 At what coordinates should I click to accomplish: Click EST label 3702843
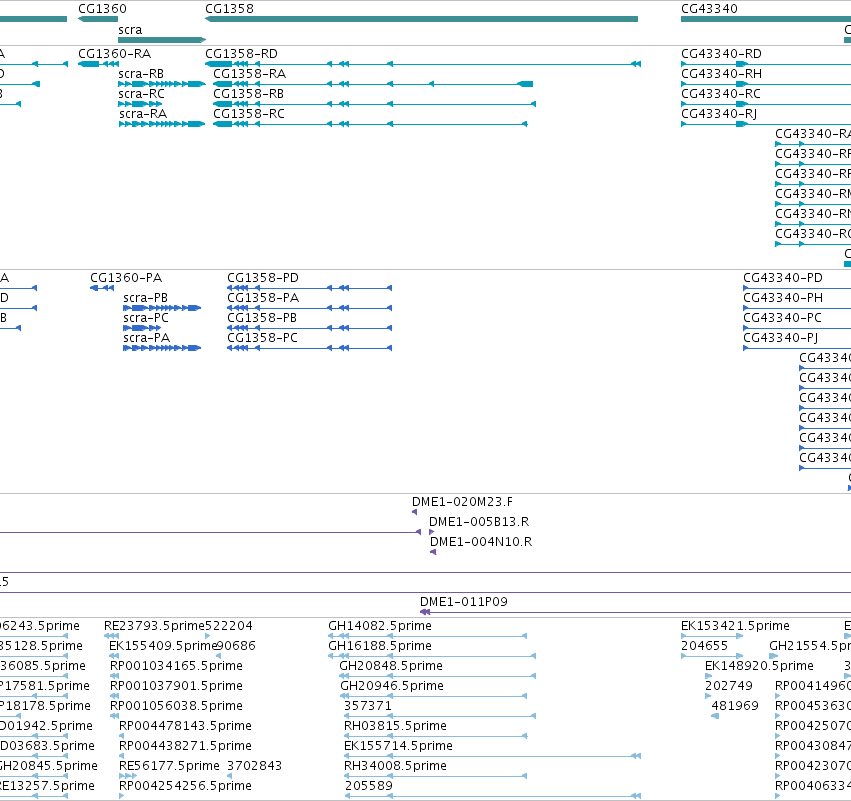coord(255,767)
